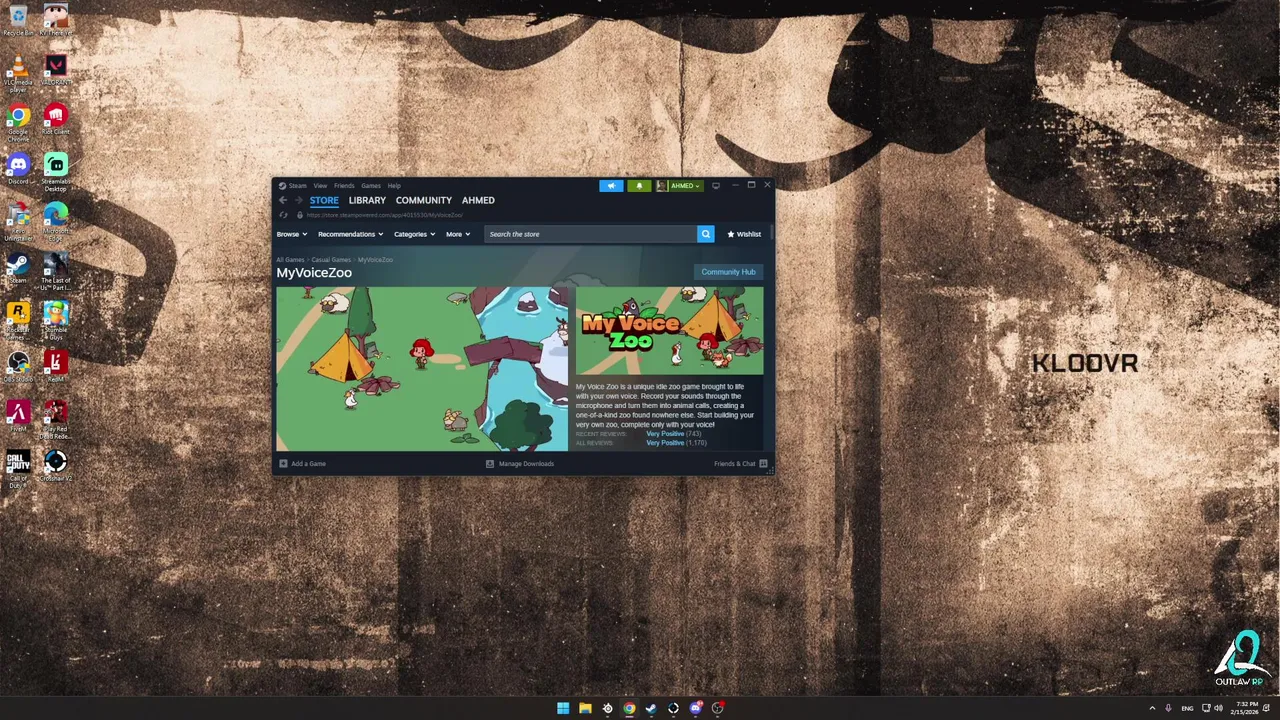Open Red Dead Redemption desktop shortcut
Screen dimensions: 1280x720
tap(56, 420)
